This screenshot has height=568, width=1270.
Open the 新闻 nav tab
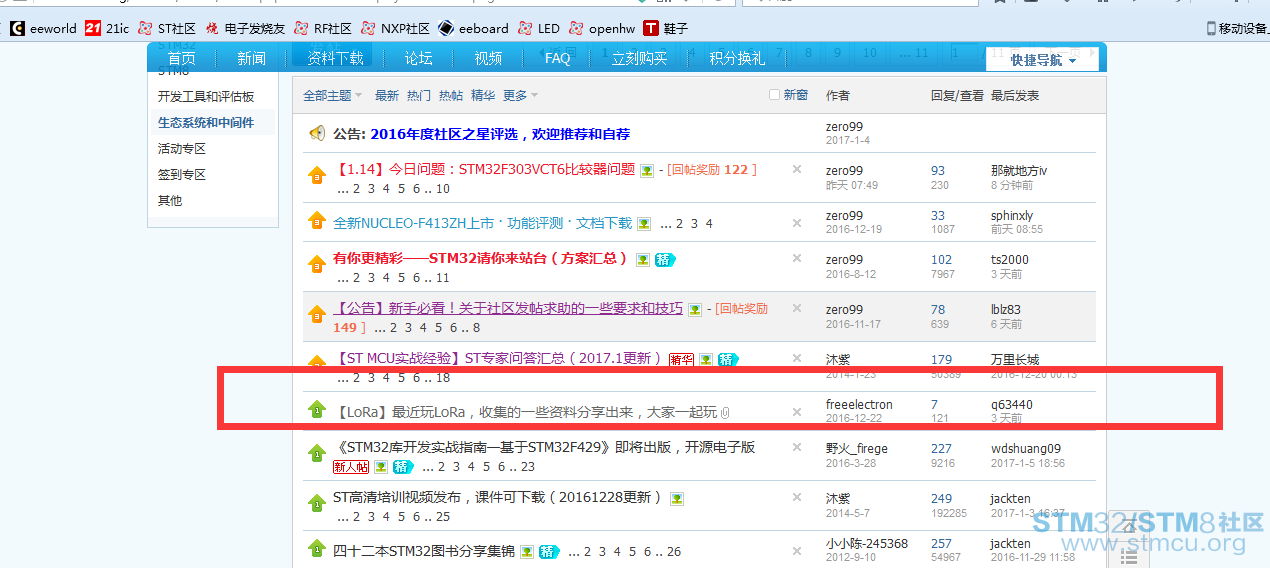pos(251,58)
